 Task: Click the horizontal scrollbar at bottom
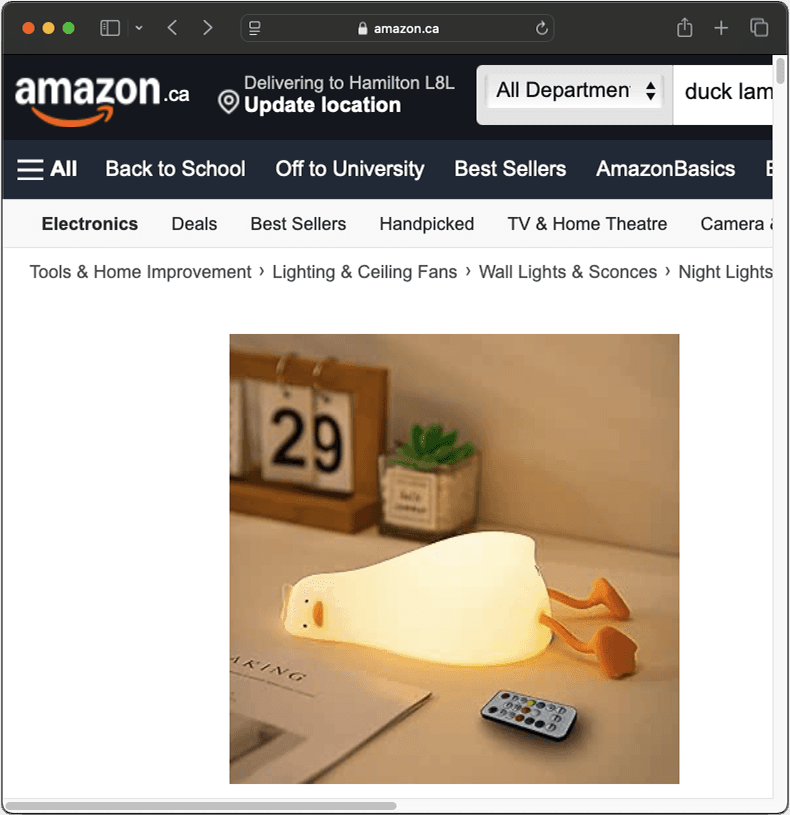(x=201, y=806)
